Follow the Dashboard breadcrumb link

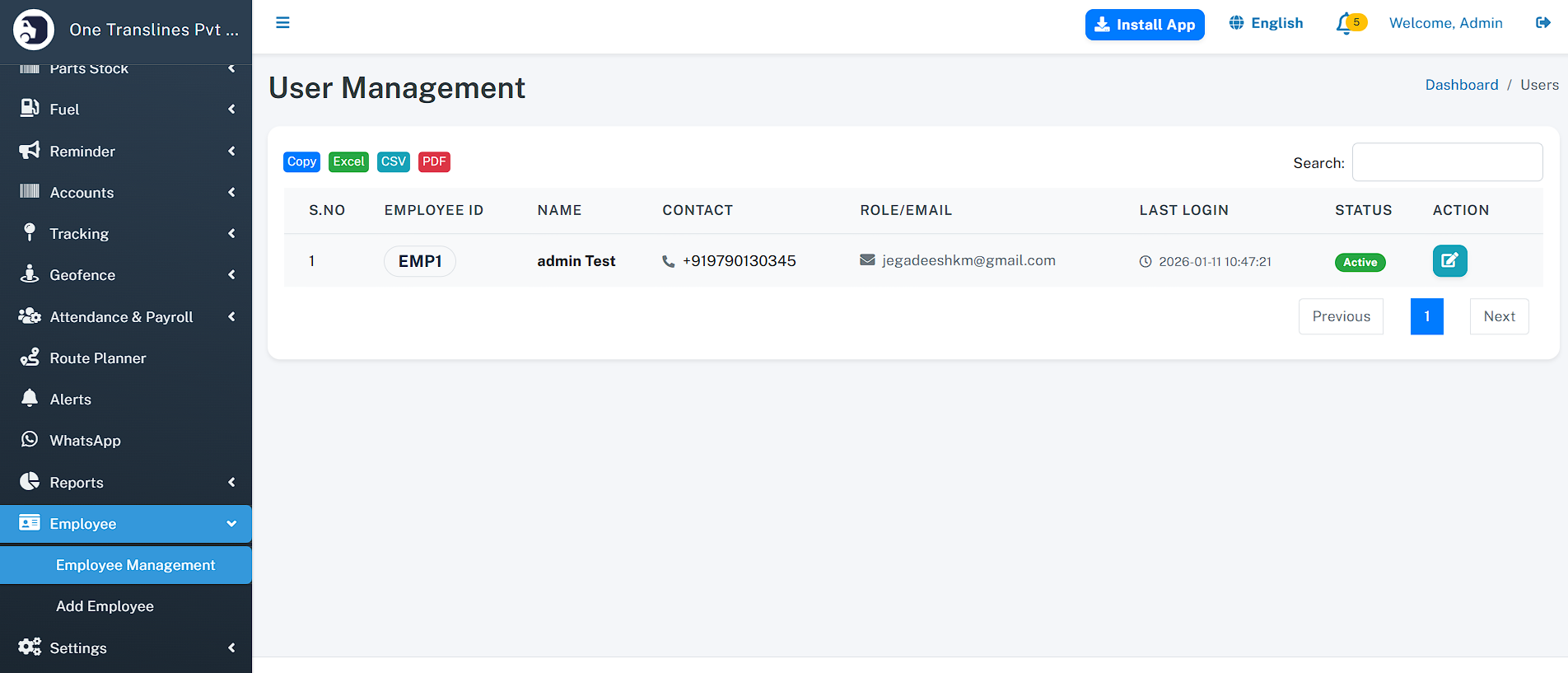[x=1461, y=85]
